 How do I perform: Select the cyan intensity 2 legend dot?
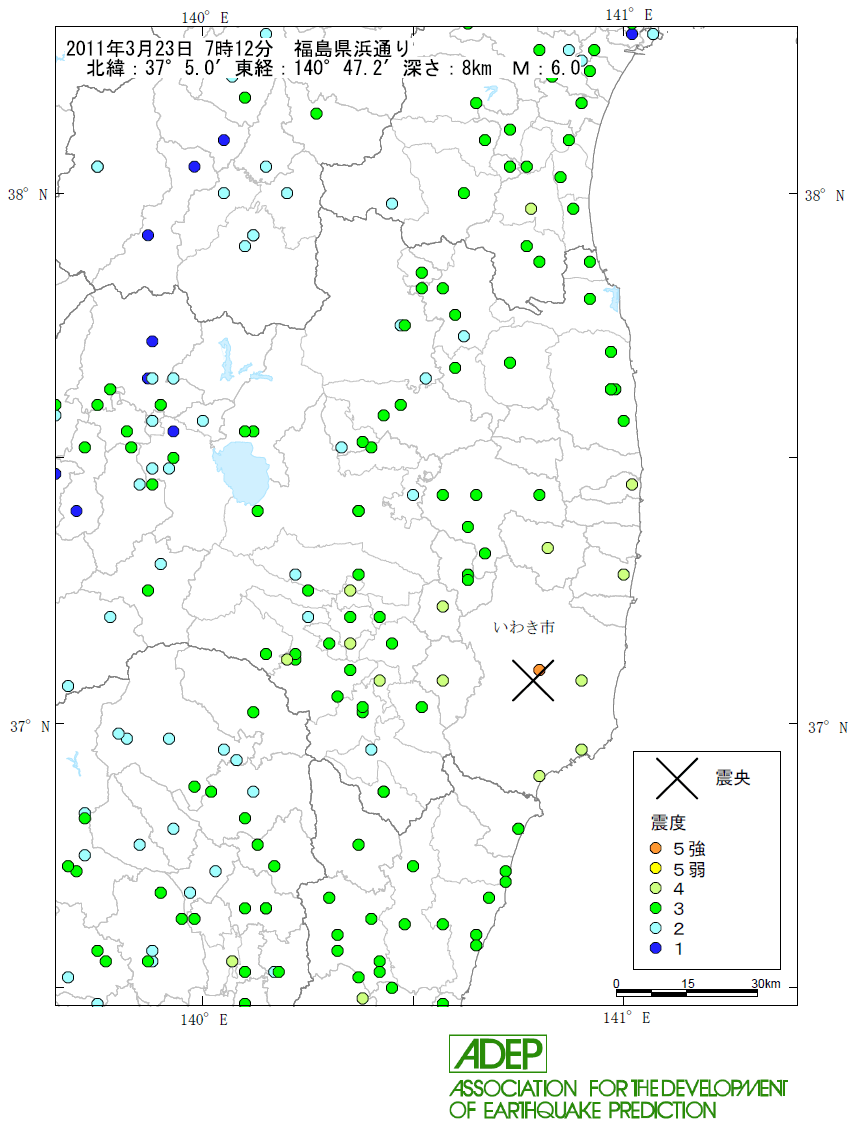click(x=656, y=929)
